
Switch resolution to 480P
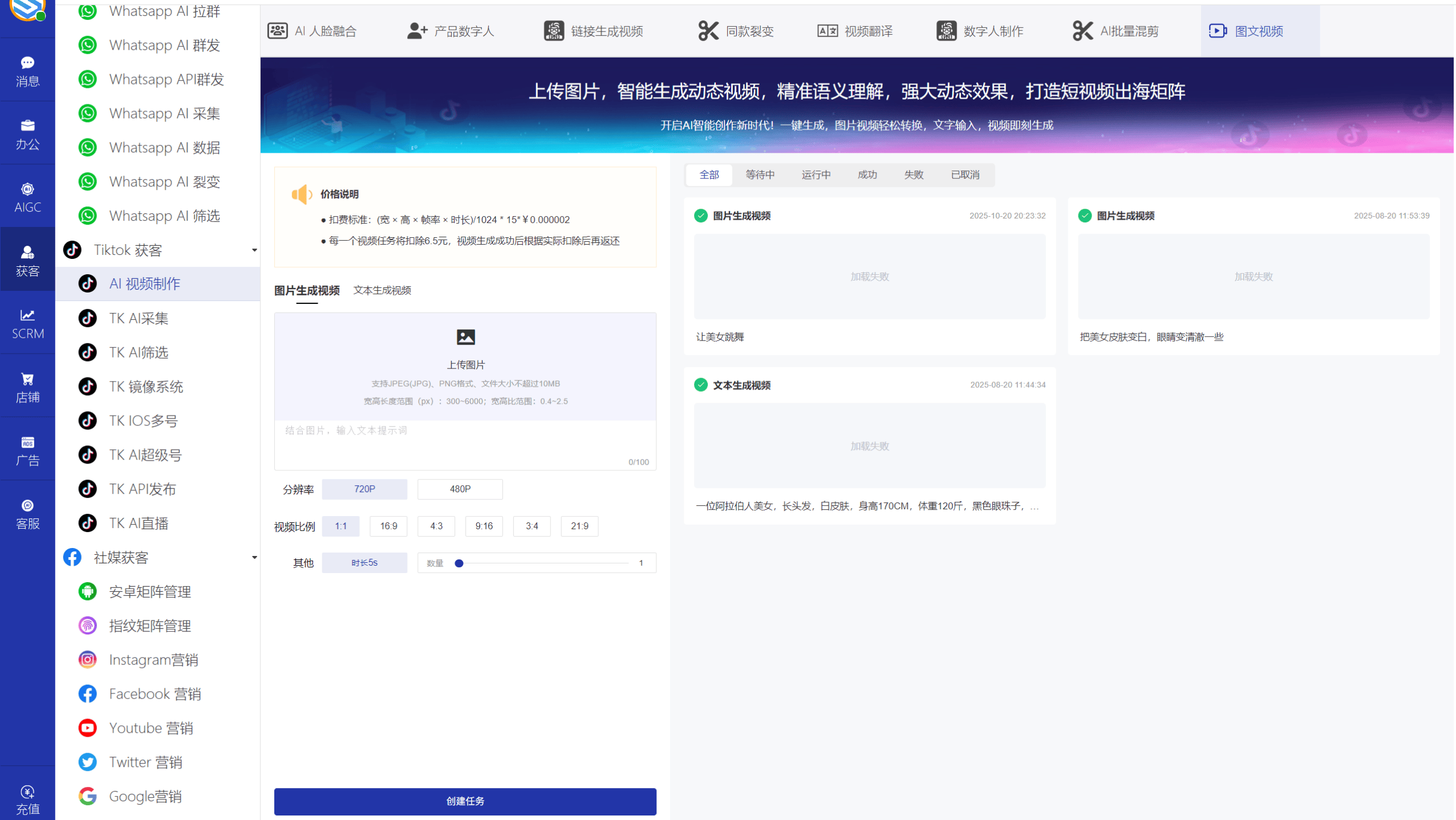[x=460, y=489]
